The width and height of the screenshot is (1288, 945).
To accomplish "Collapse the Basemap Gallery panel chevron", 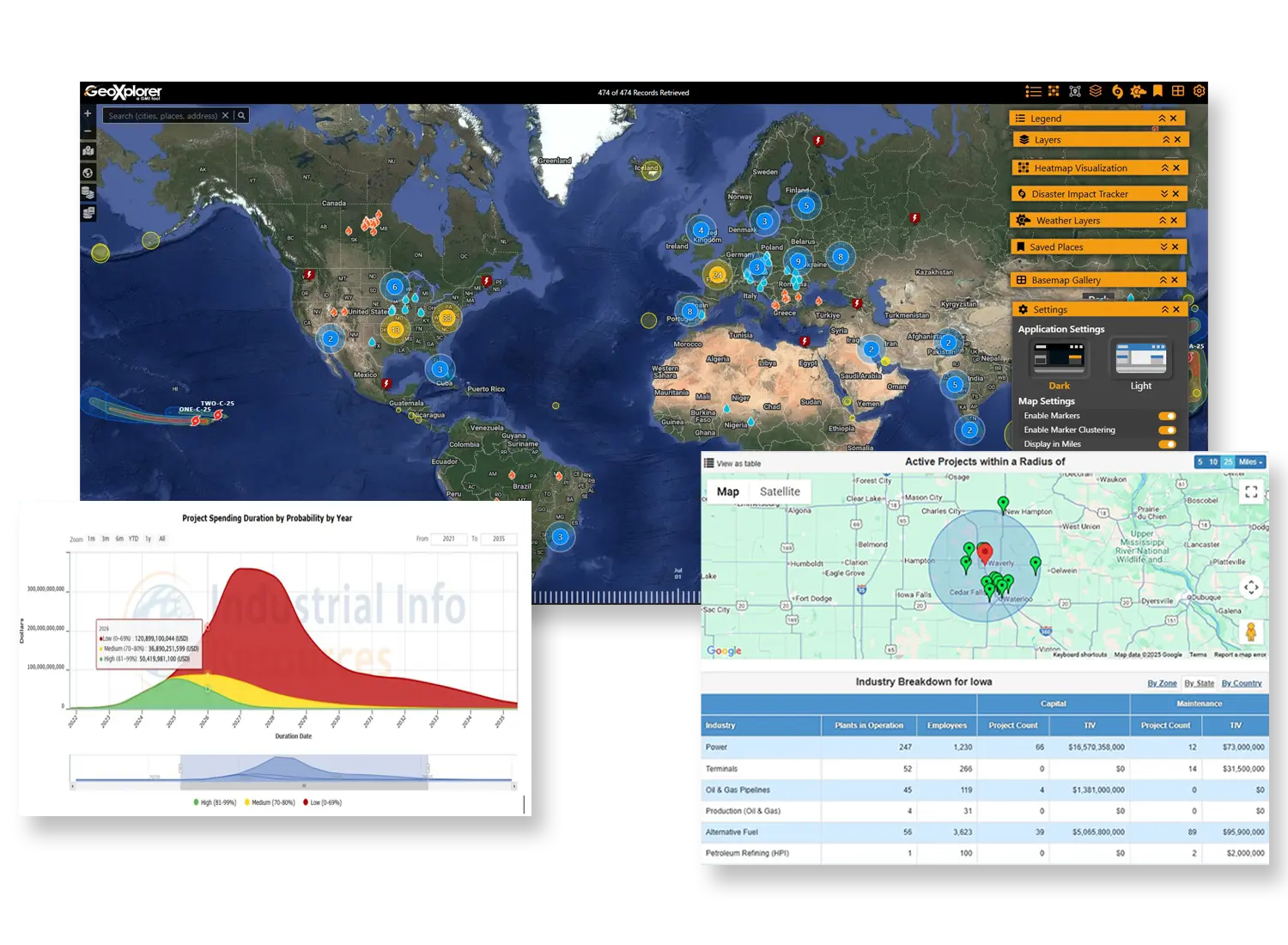I will tap(1163, 280).
